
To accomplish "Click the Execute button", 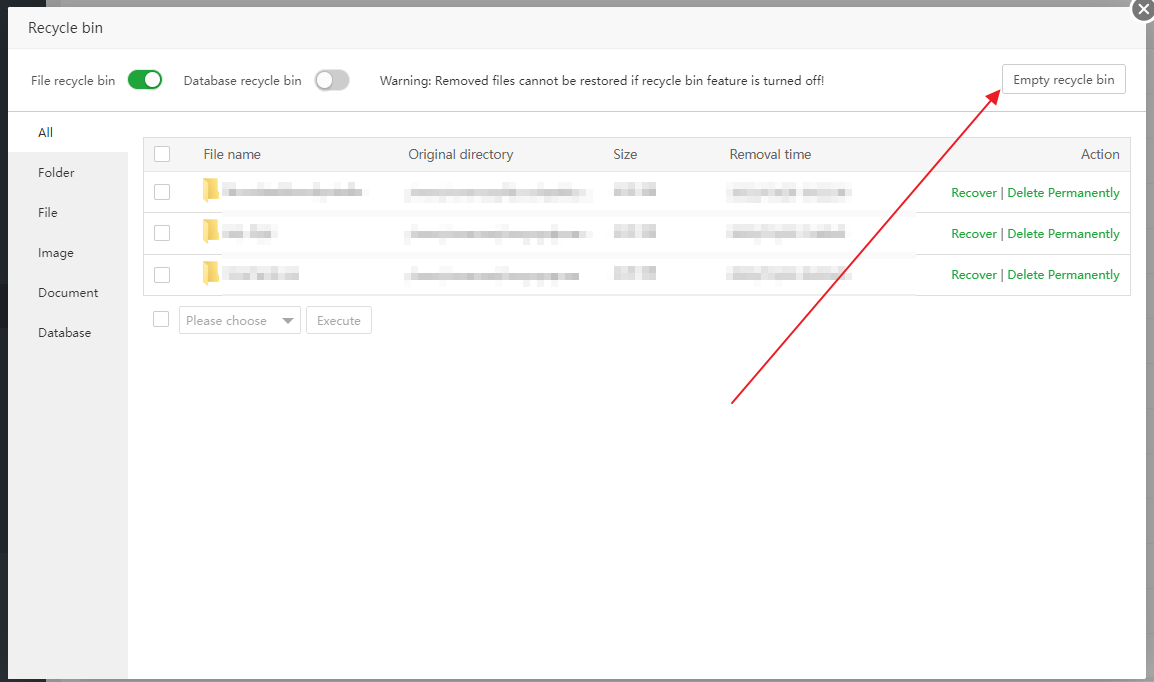I will [x=339, y=320].
